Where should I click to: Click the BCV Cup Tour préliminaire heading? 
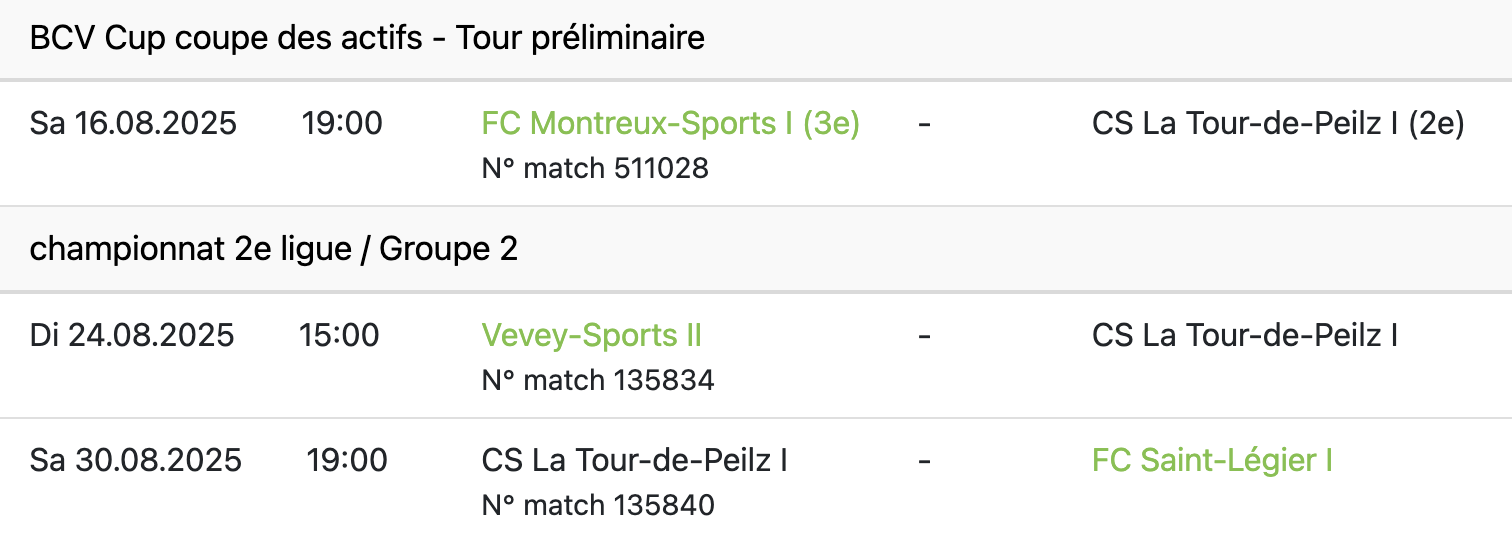tap(367, 39)
